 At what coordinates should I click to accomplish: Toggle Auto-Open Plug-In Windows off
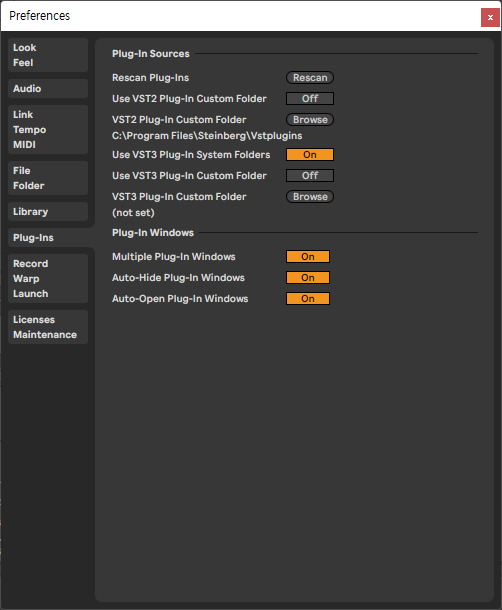[308, 299]
